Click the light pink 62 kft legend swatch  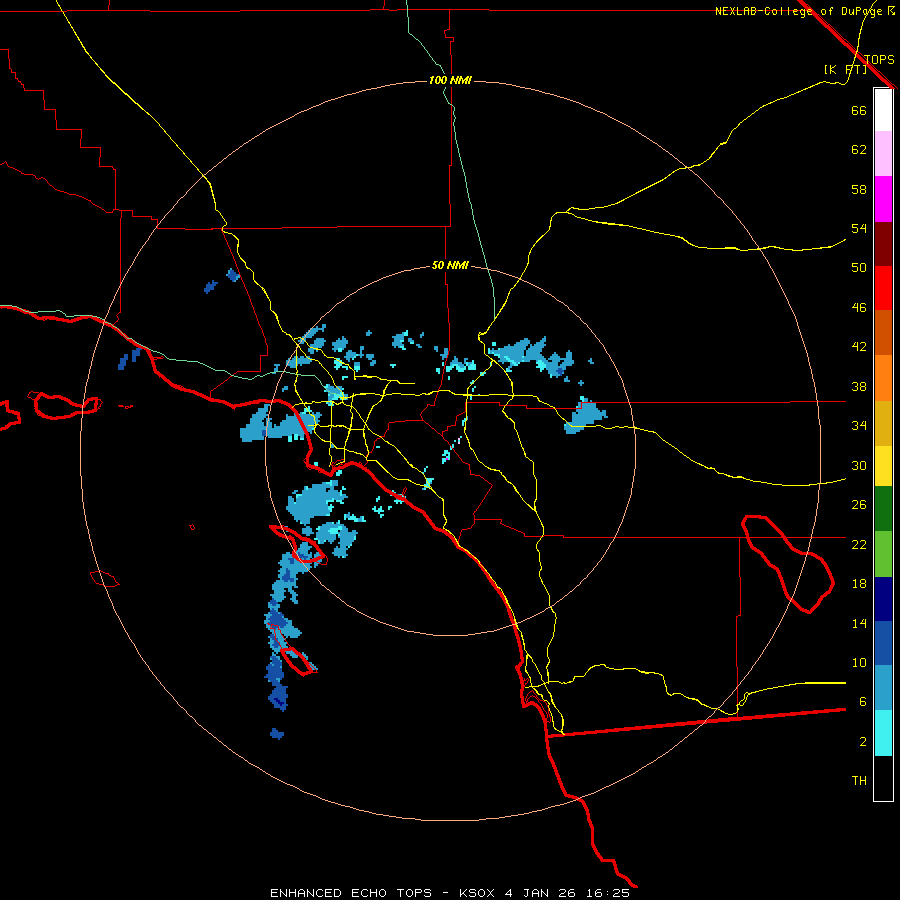[x=883, y=153]
